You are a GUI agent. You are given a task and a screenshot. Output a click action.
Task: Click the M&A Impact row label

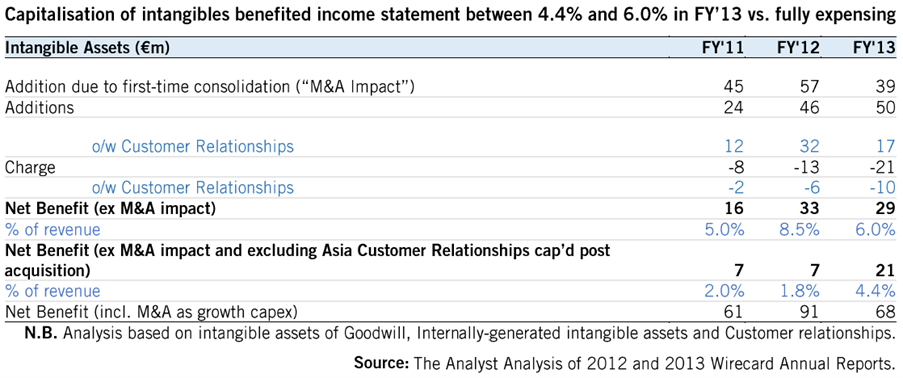pyautogui.click(x=210, y=87)
